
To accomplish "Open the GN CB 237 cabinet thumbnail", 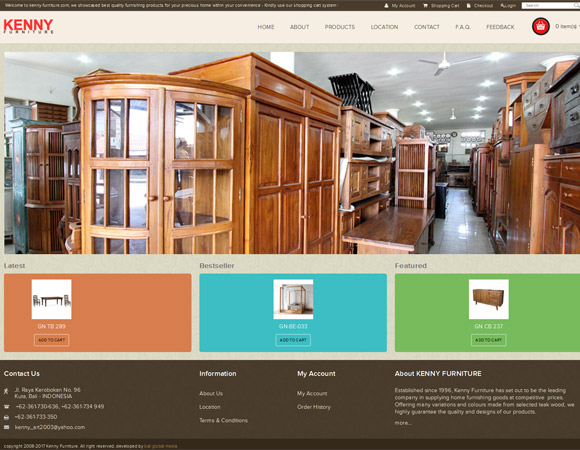I will coord(489,299).
